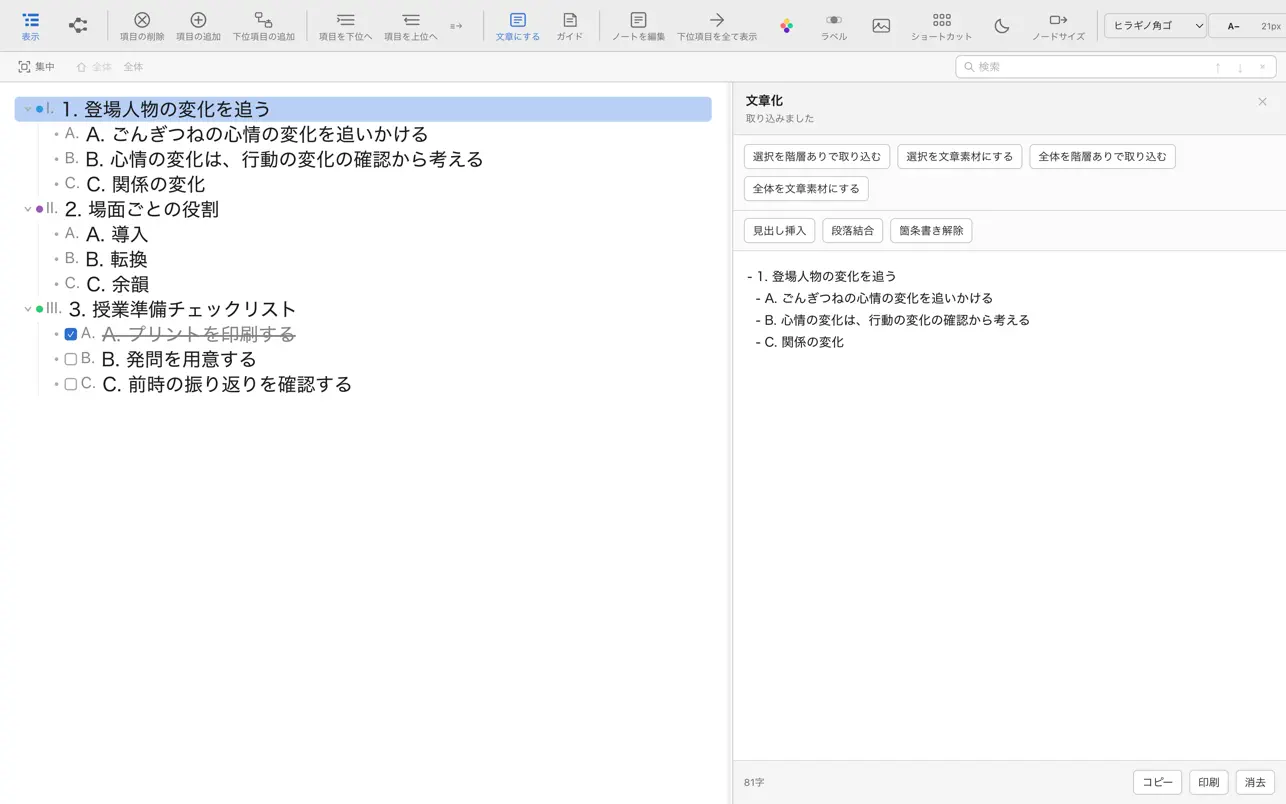Open the picture image icon
This screenshot has height=804, width=1286.
click(881, 26)
